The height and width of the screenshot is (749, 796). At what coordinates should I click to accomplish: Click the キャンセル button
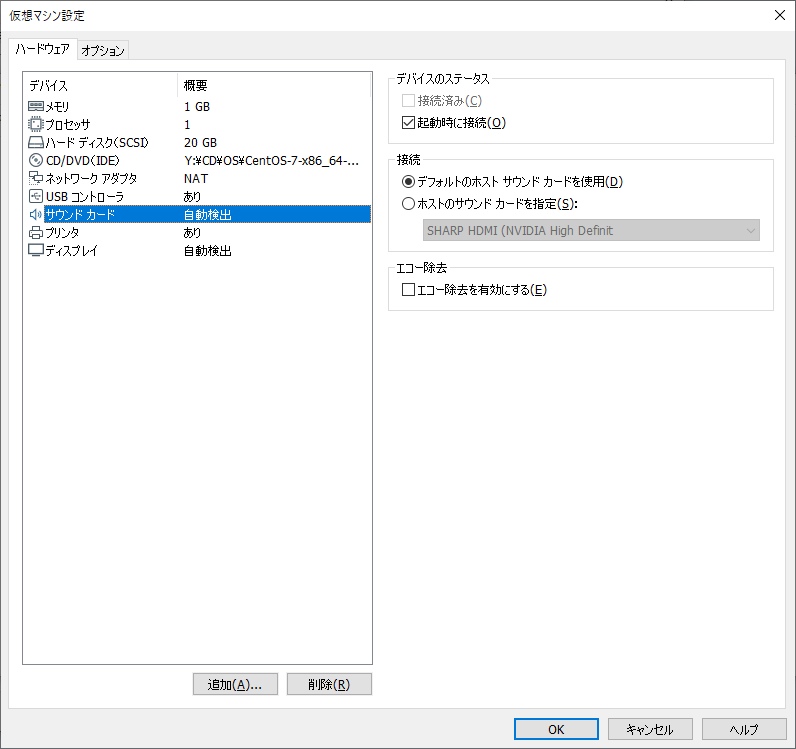[x=650, y=729]
